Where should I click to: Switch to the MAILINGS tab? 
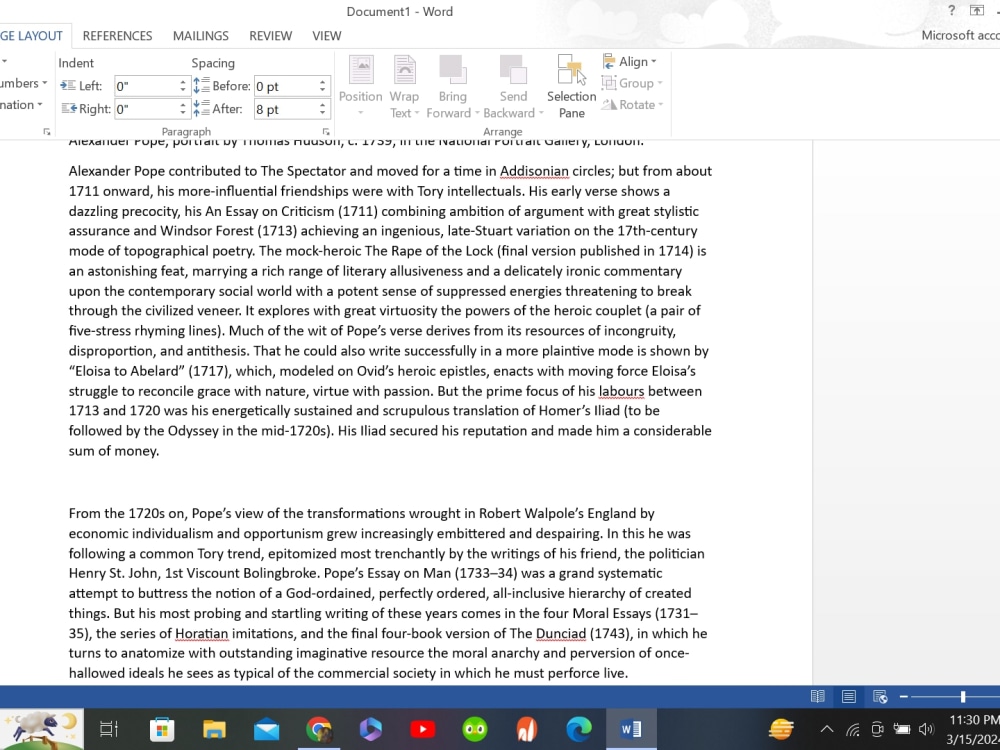click(x=200, y=36)
